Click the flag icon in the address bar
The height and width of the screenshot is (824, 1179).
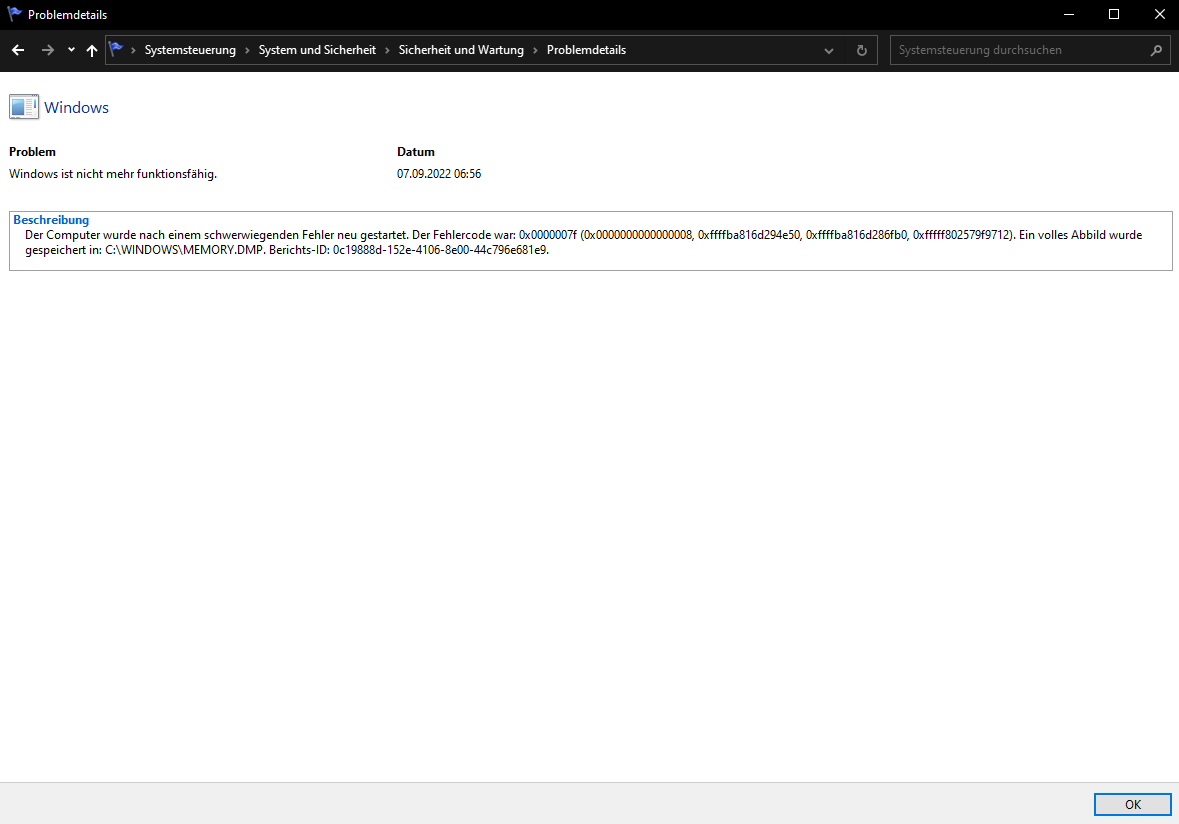(x=117, y=50)
